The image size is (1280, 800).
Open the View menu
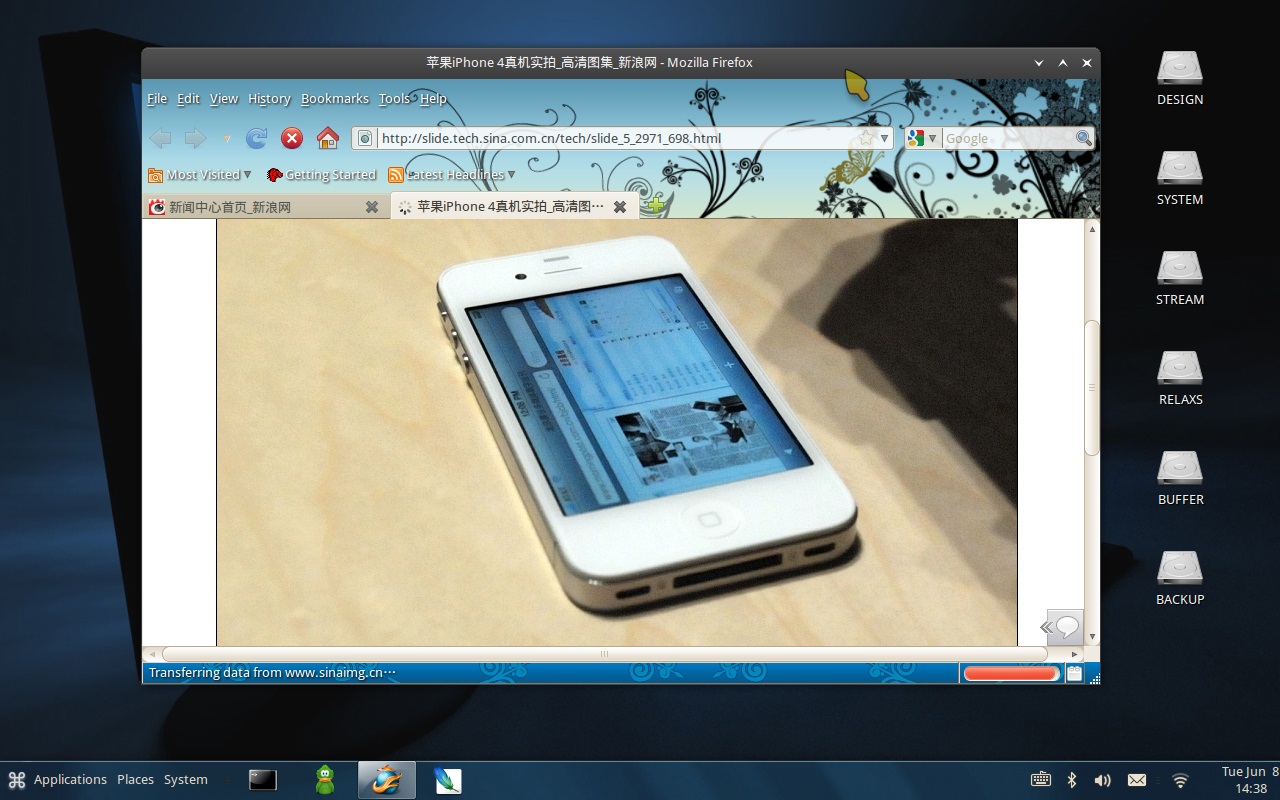coord(224,98)
